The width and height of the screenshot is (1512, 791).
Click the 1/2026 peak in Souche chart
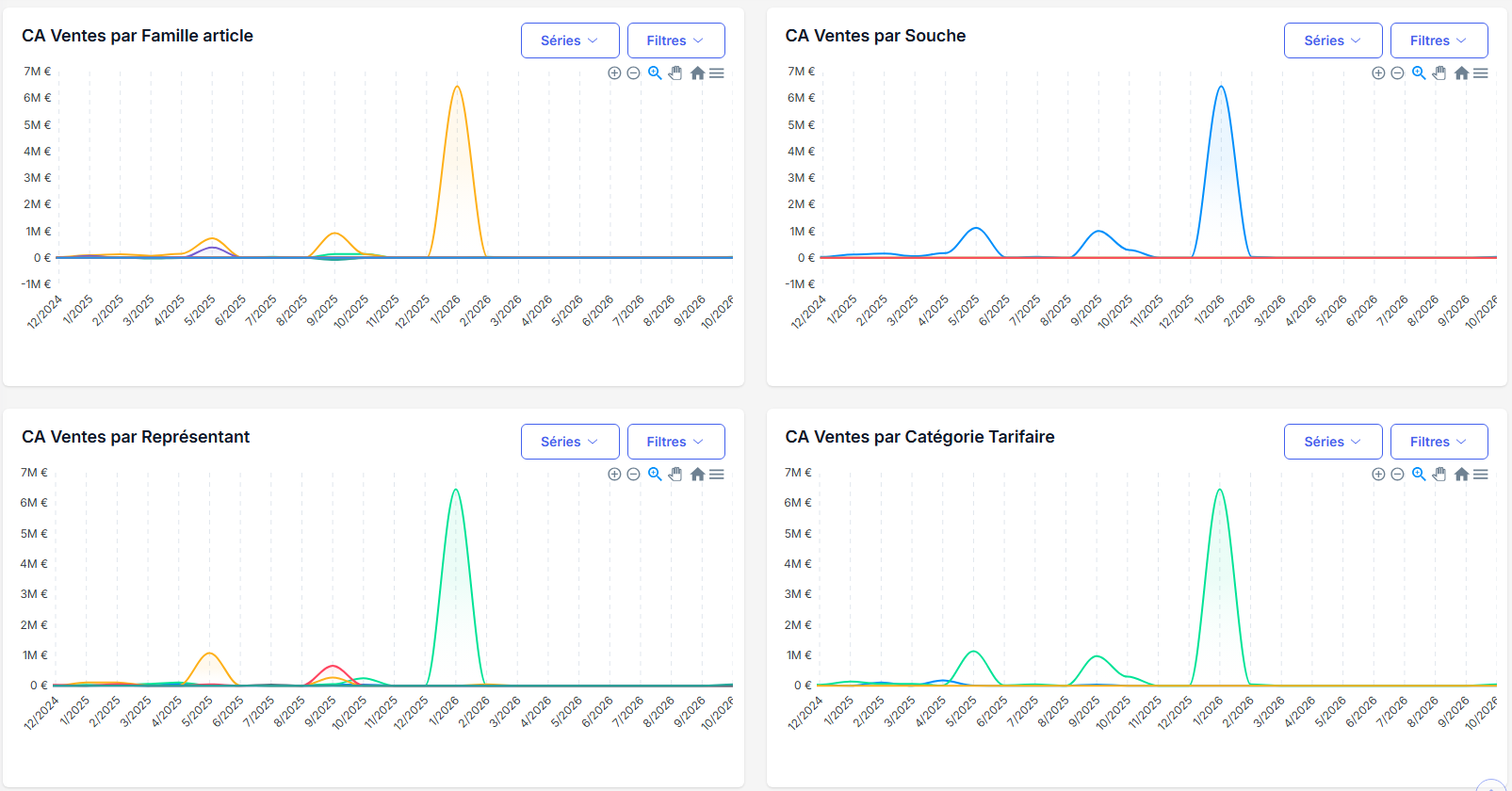[1221, 88]
